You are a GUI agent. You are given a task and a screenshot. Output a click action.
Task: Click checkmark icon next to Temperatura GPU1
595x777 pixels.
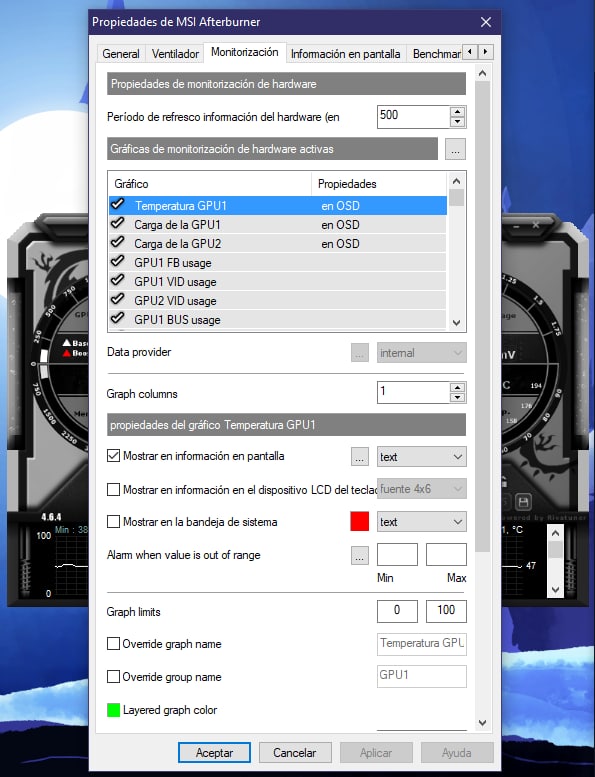(118, 205)
